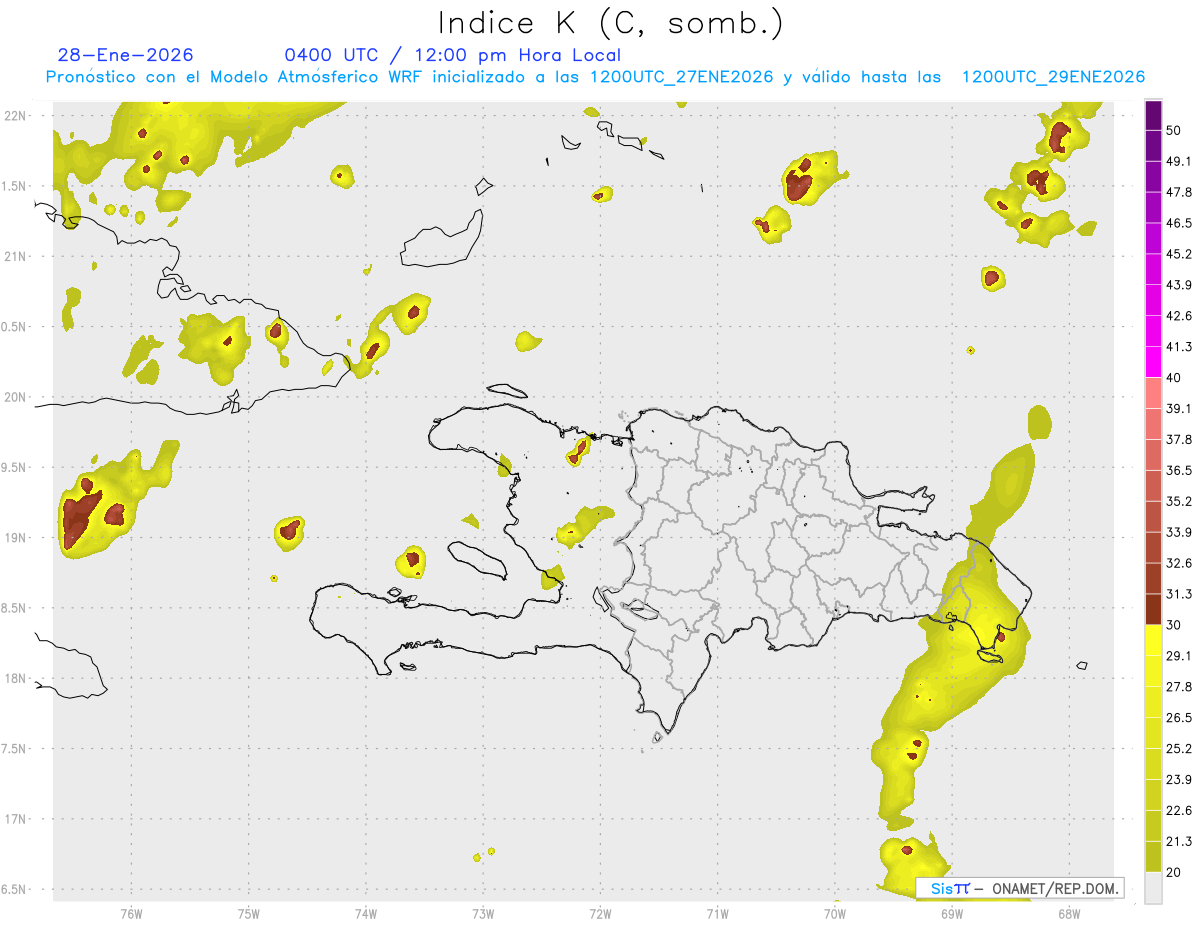Viewport: 1200px width, 927px height.
Task: Click the '71W' longitude label
Action: pyautogui.click(x=717, y=914)
